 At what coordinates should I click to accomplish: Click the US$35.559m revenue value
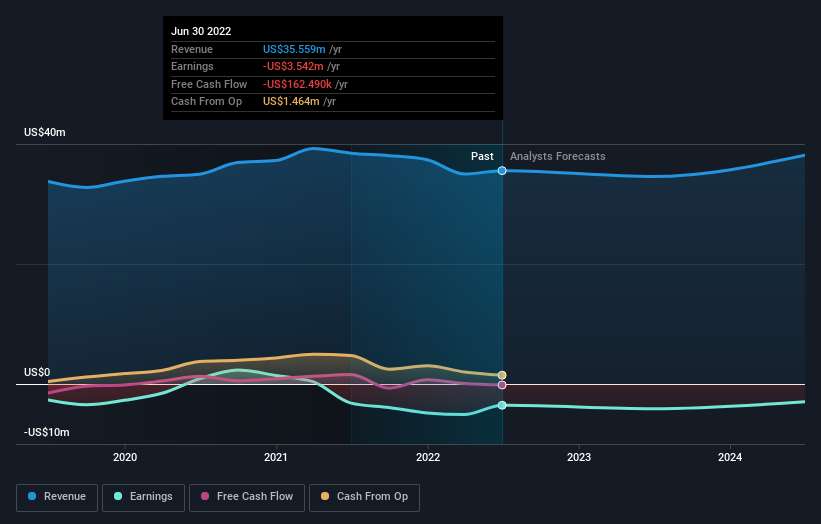[x=294, y=49]
